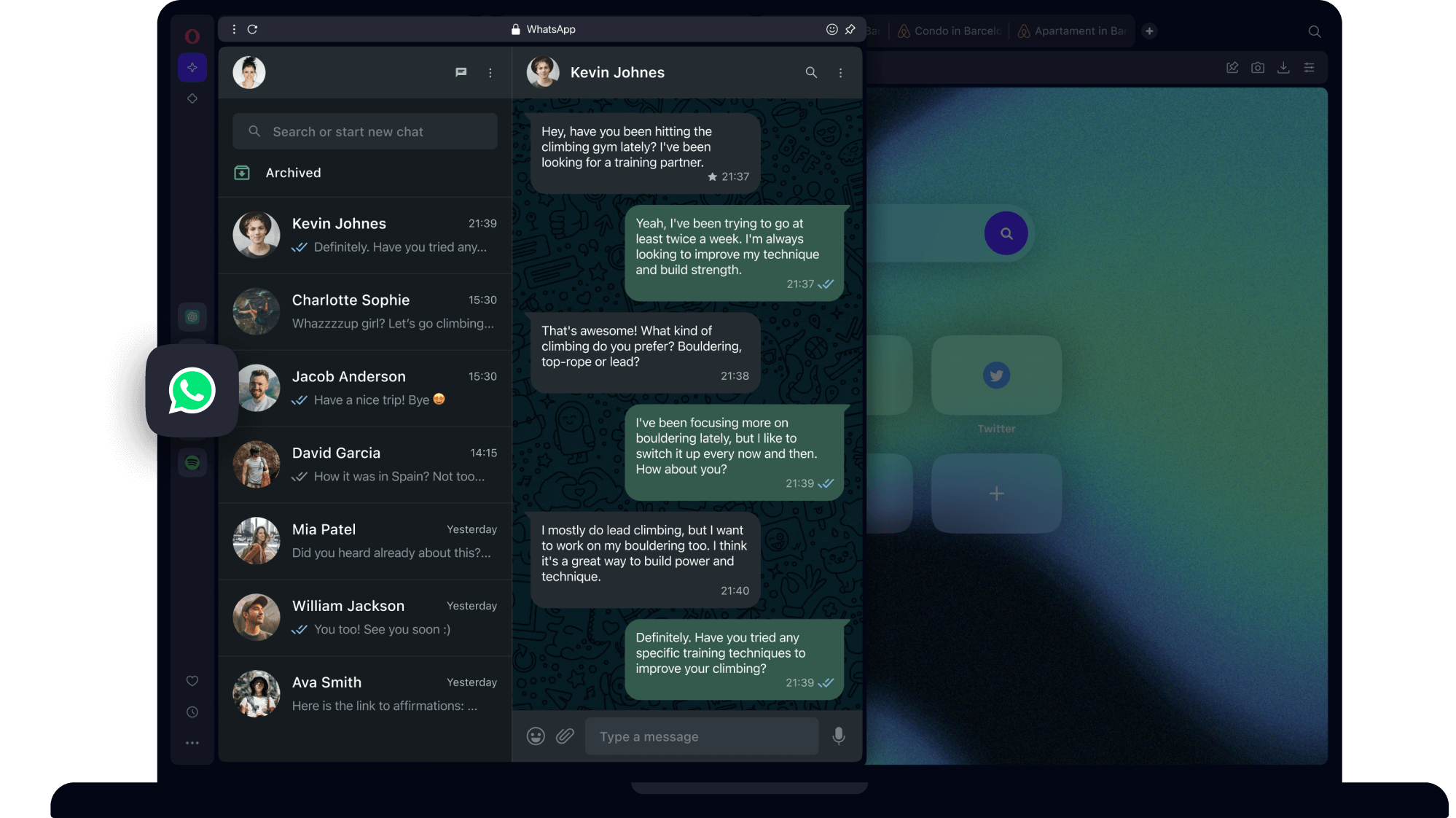Image resolution: width=1456 pixels, height=818 pixels.
Task: Open the sidebar overflow menu with three dots
Action: point(192,742)
